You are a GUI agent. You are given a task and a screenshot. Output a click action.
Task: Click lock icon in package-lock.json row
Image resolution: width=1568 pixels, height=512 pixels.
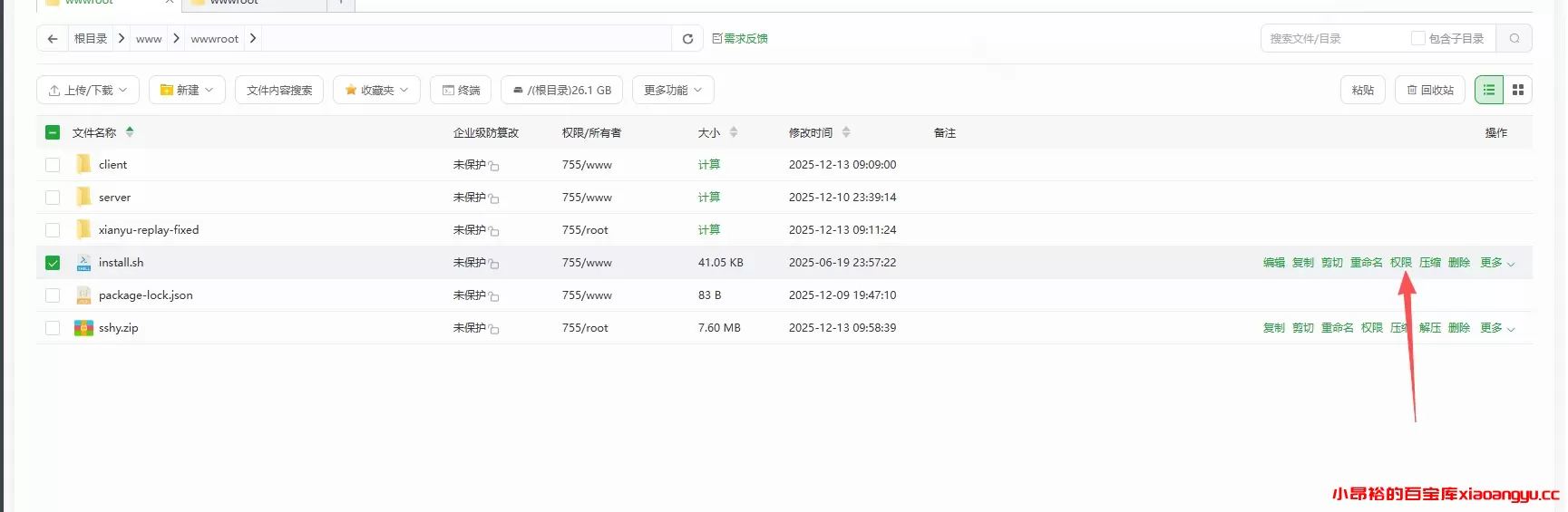click(494, 296)
